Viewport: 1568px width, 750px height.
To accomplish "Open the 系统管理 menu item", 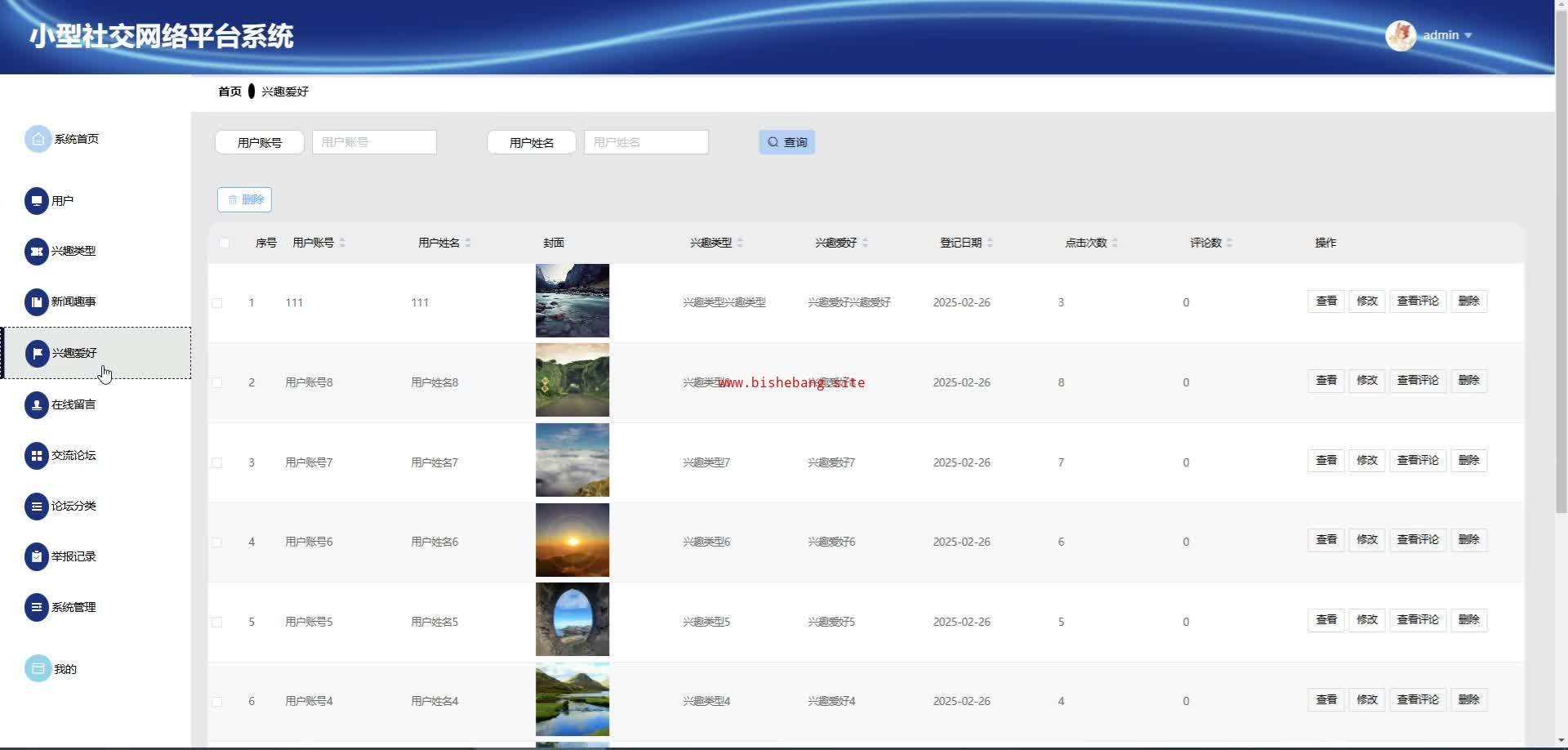I will pos(73,608).
